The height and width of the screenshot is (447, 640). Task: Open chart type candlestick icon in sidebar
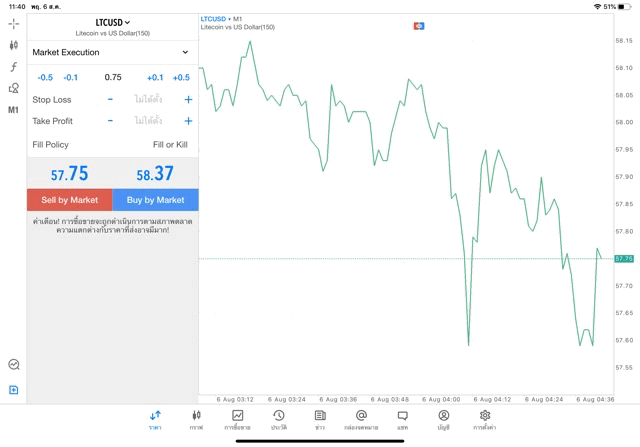[13, 45]
